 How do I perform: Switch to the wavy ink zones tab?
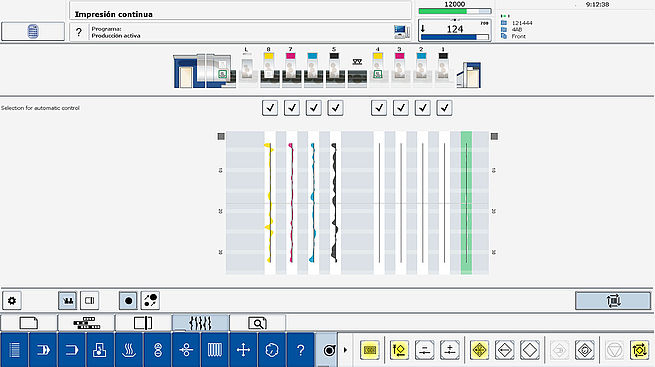201,323
